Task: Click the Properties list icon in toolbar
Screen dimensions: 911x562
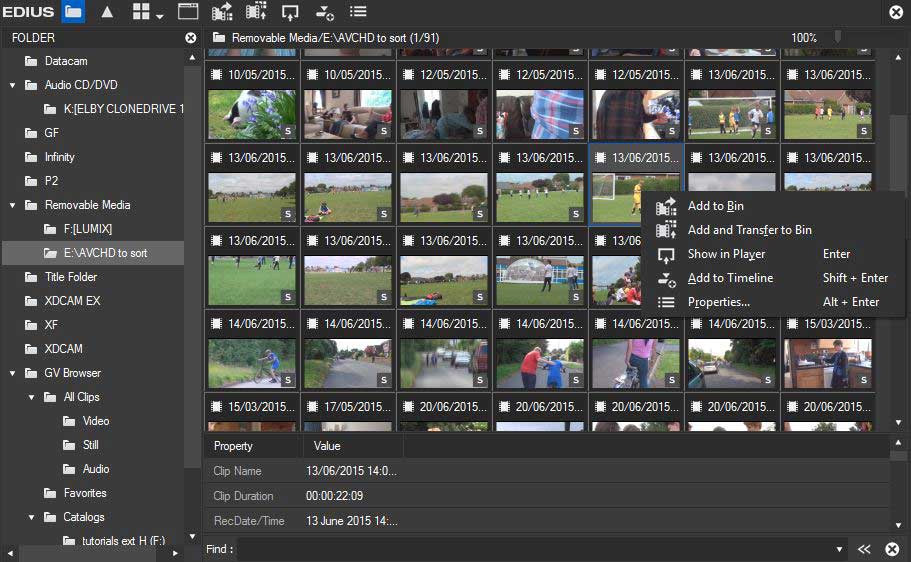Action: pyautogui.click(x=358, y=12)
